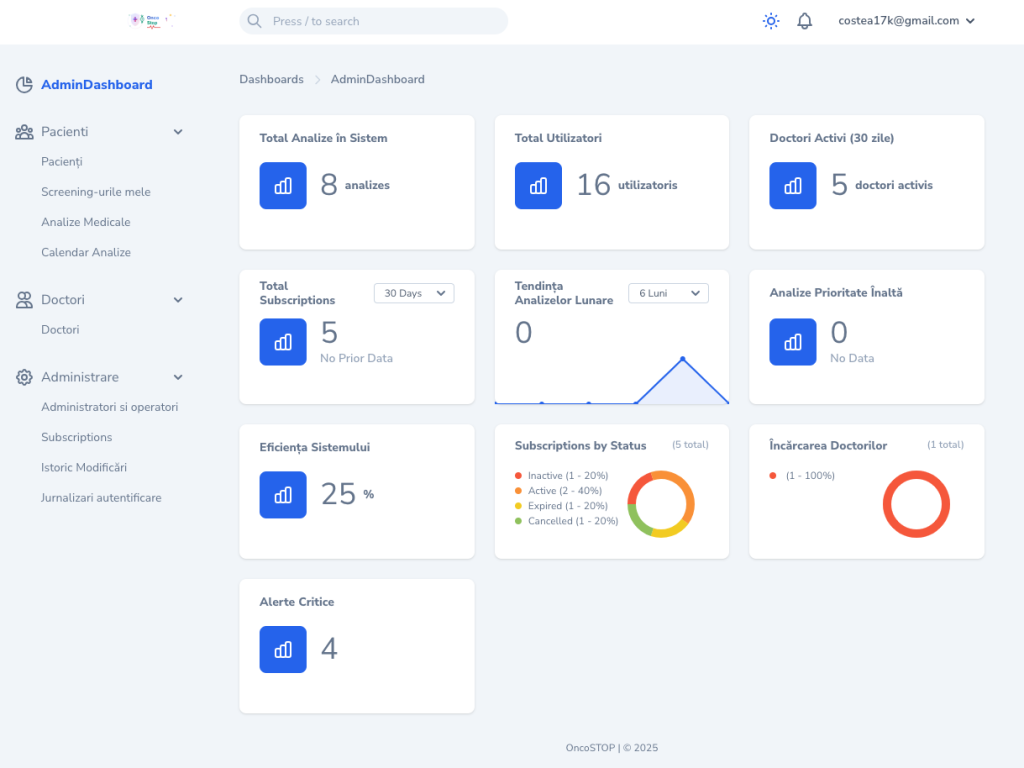Open the 30 Days dropdown on Total Subscriptions
Screen dimensions: 1024x768
click(x=413, y=293)
